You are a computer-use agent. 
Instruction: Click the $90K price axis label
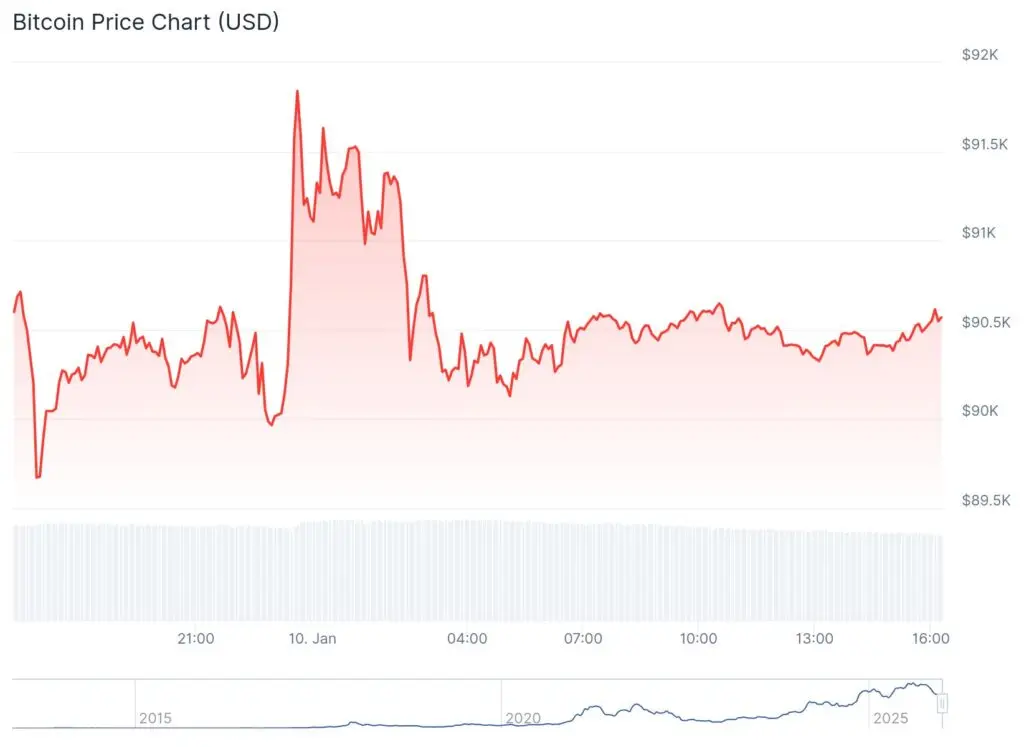tap(979, 411)
